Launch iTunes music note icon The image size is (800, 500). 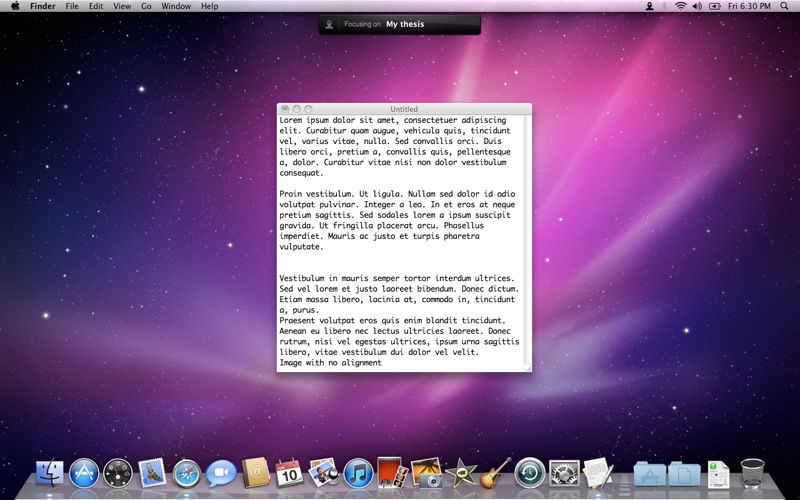click(358, 473)
